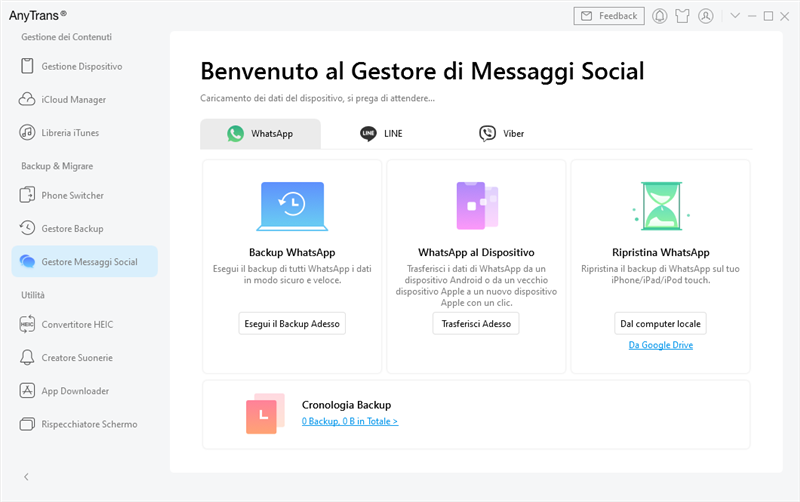Open Convertitore HEIC utility
This screenshot has width=800, height=502.
[85, 324]
